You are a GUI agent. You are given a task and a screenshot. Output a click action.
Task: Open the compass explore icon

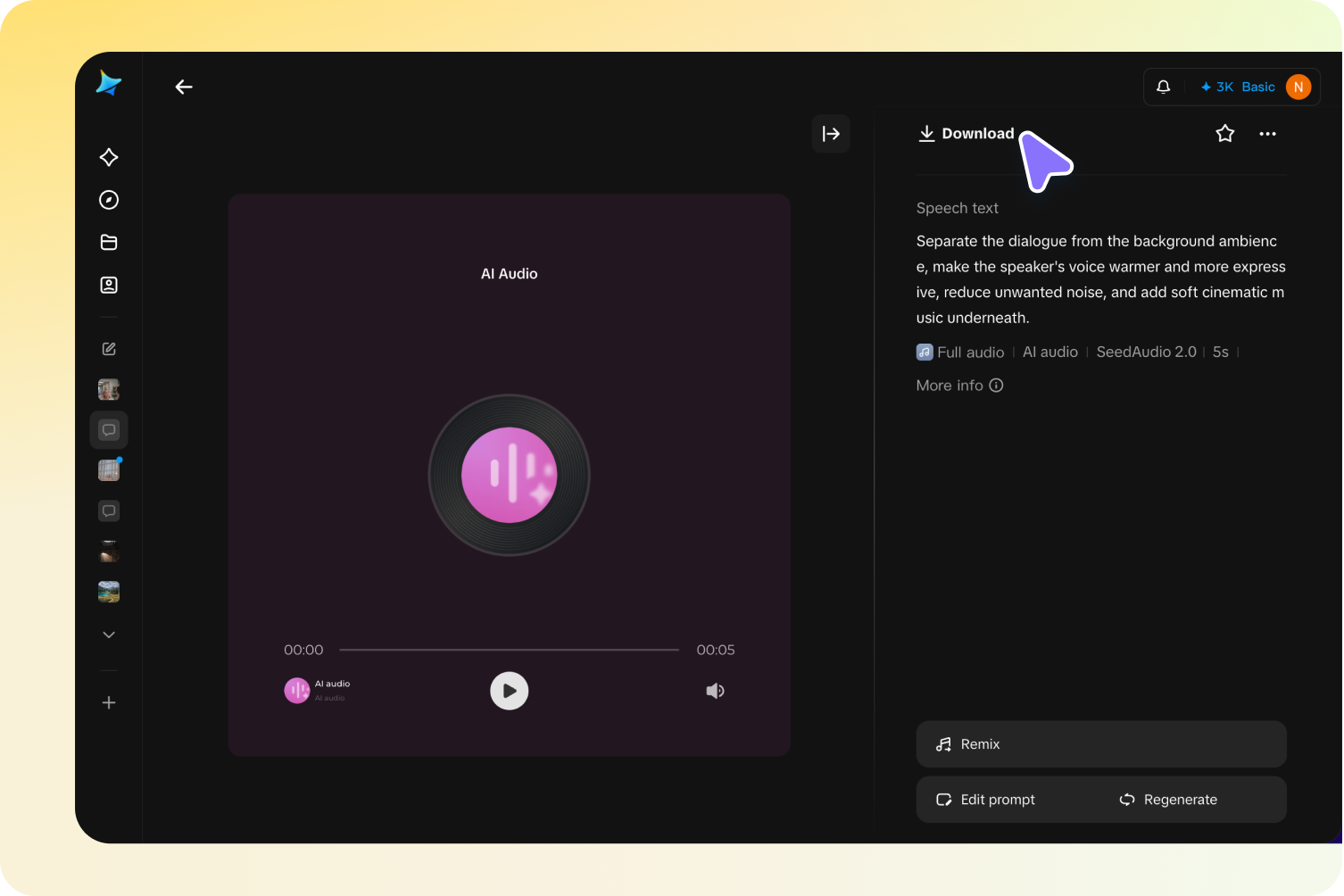pyautogui.click(x=109, y=200)
